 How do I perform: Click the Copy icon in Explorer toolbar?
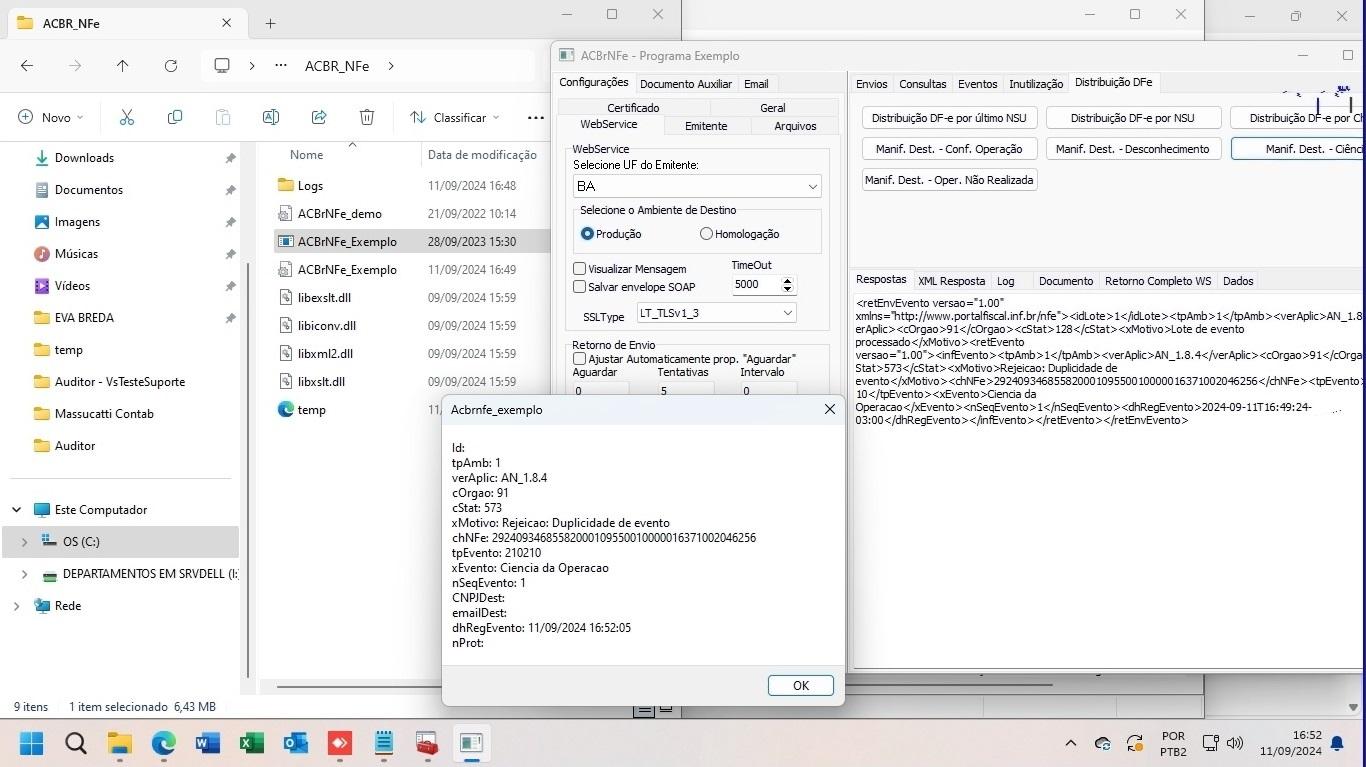(175, 117)
